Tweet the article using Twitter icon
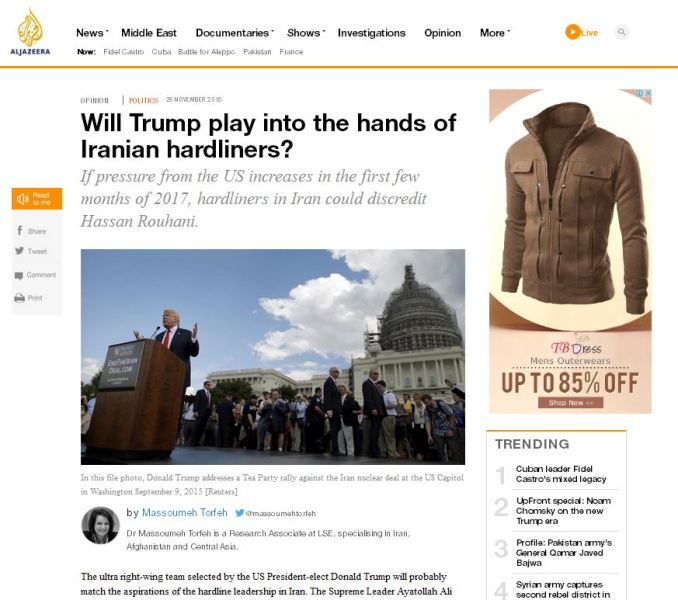Image resolution: width=678 pixels, height=600 pixels. pyautogui.click(x=19, y=251)
